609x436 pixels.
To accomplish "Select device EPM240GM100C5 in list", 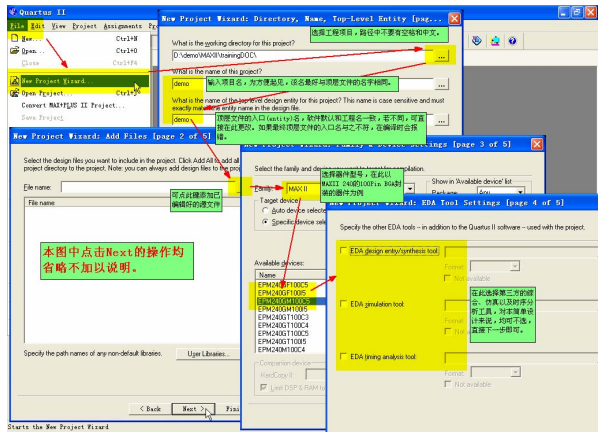I will [x=284, y=301].
